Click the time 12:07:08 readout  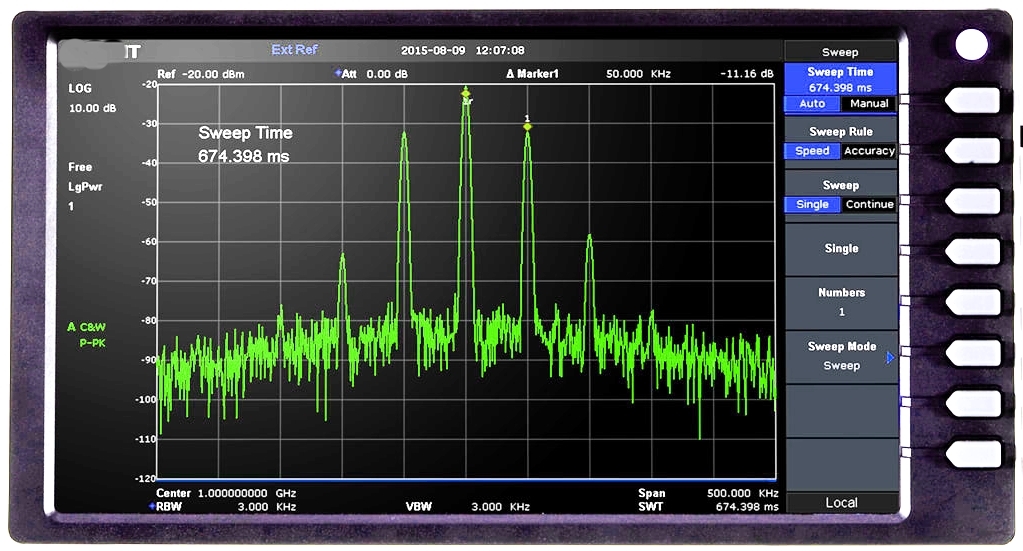tap(500, 50)
